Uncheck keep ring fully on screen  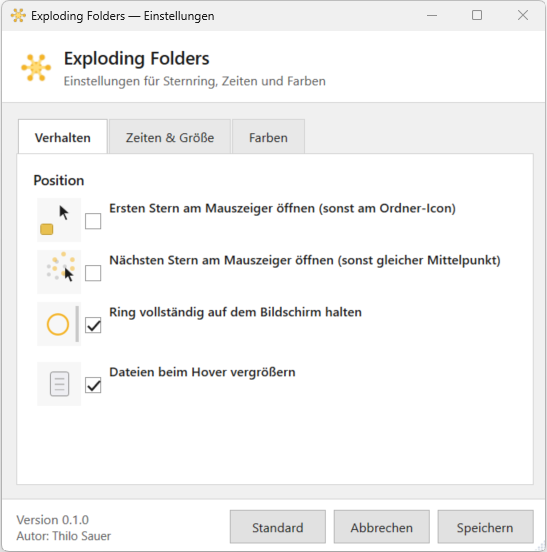tap(93, 325)
